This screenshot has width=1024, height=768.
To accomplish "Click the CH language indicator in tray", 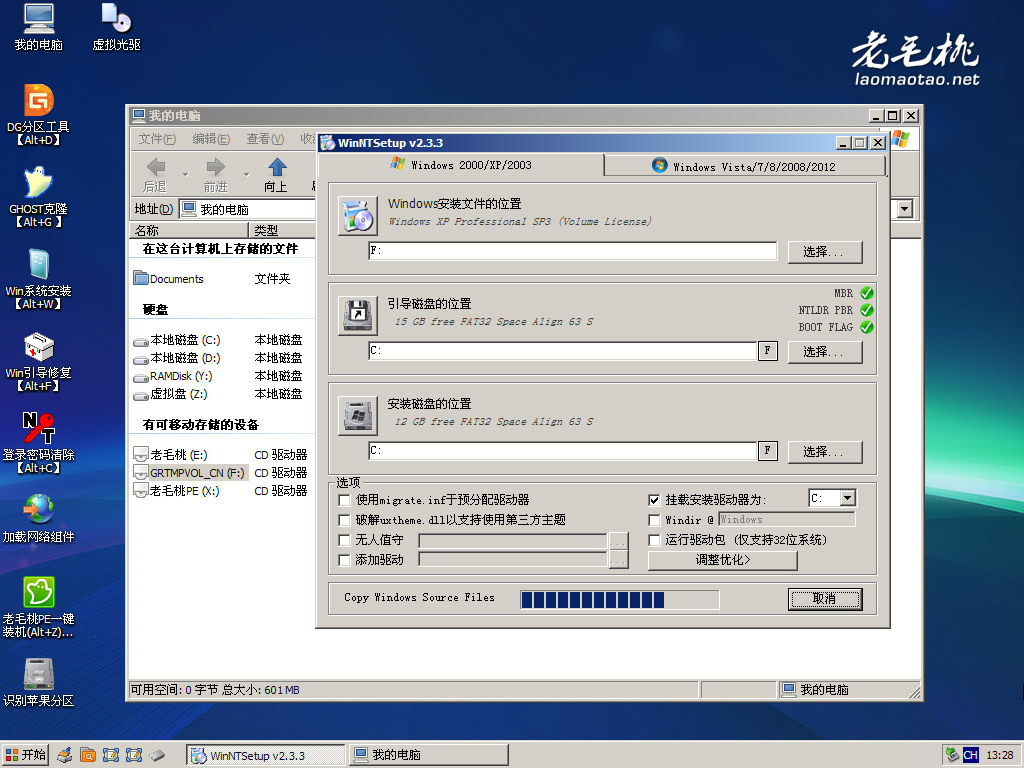I will pyautogui.click(x=970, y=756).
